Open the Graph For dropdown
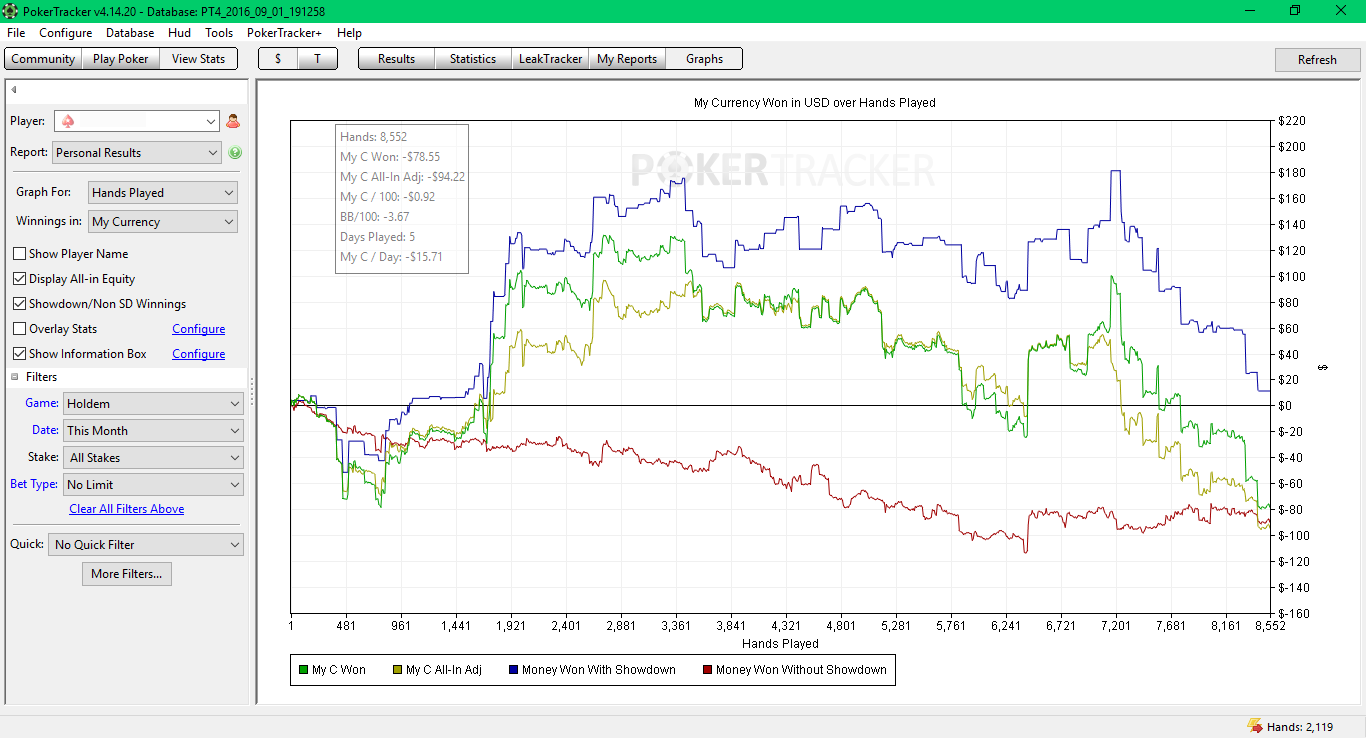The image size is (1366, 738). [x=163, y=193]
